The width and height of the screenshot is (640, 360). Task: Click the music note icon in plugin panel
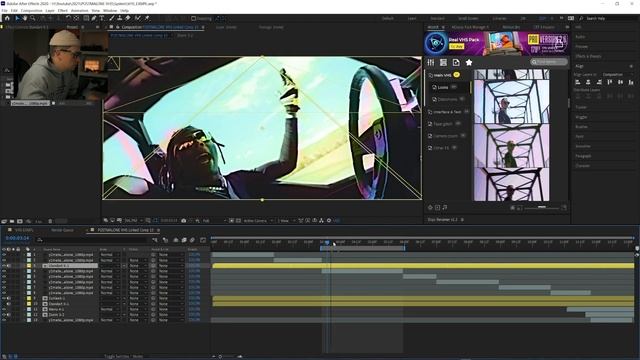coord(444,207)
